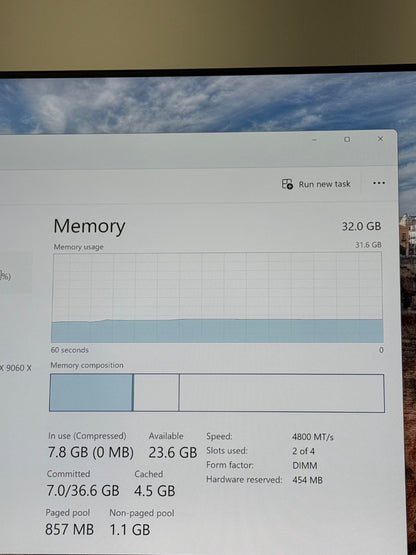Image resolution: width=416 pixels, height=555 pixels.
Task: Click the Committed 7.0/36.6 GB value
Action: (x=83, y=491)
